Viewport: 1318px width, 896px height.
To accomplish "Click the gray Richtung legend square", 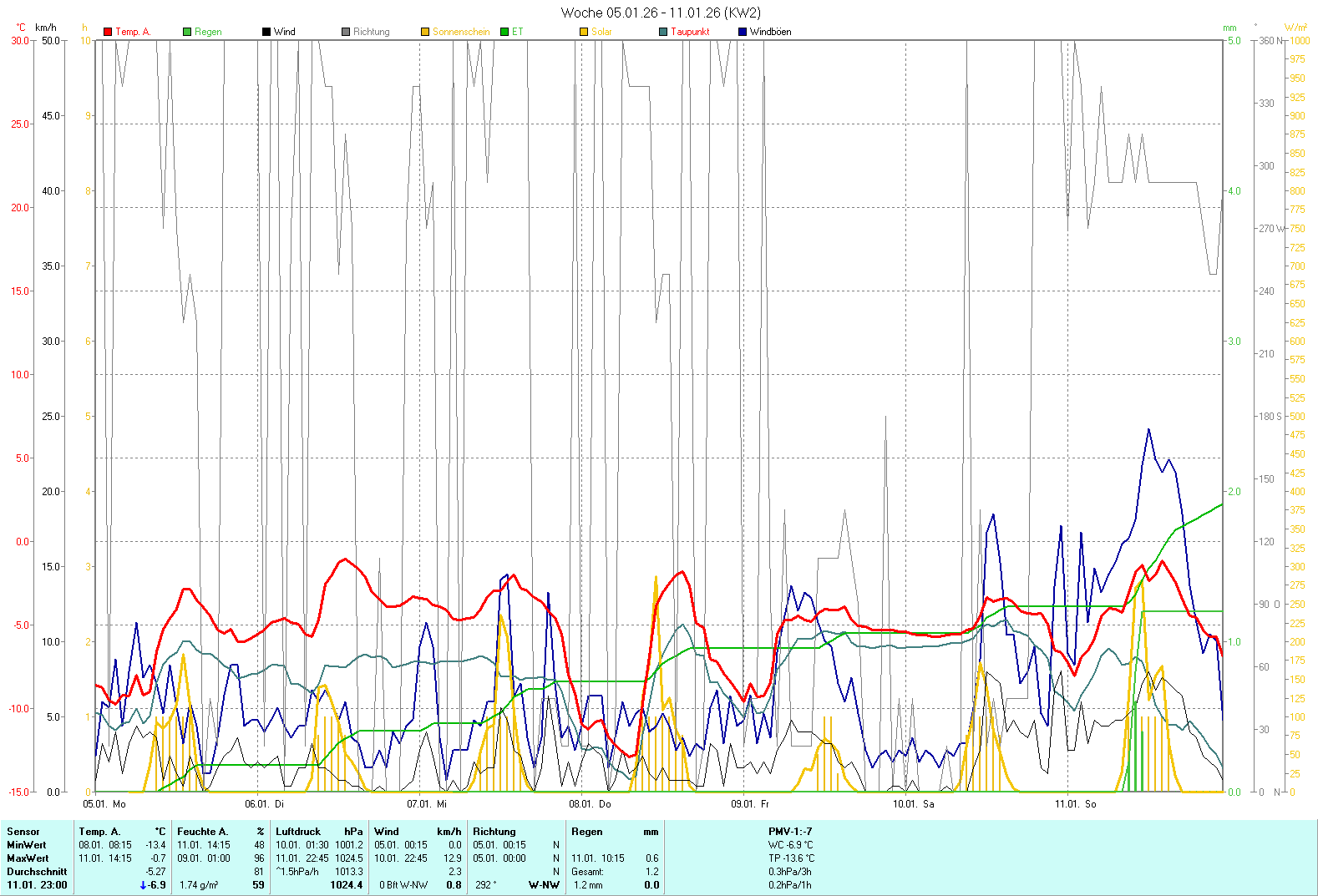I will [x=346, y=32].
